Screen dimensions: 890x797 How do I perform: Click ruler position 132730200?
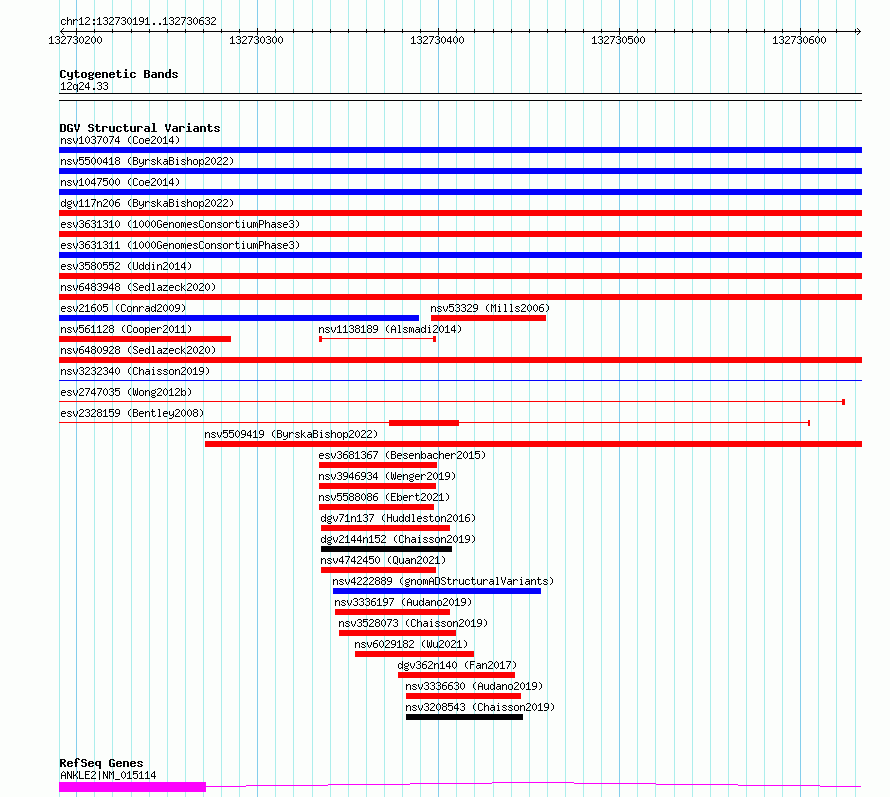click(x=75, y=40)
